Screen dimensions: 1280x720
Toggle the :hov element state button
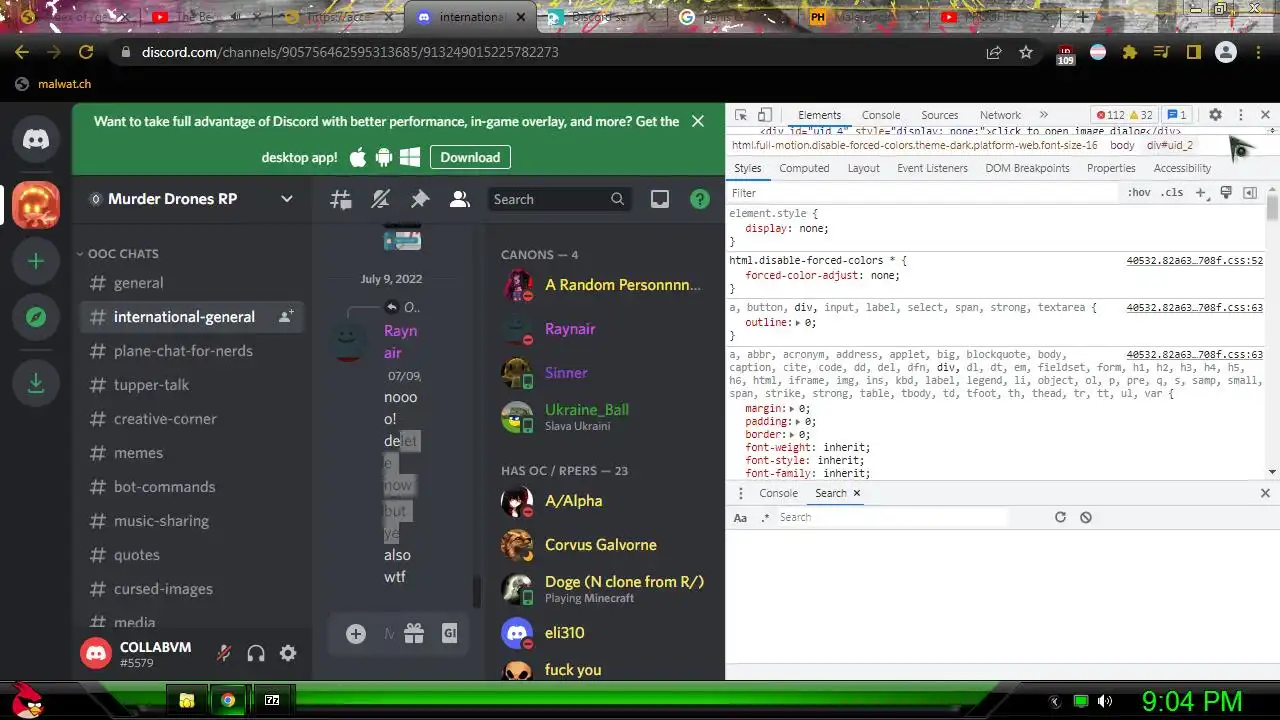(1139, 192)
